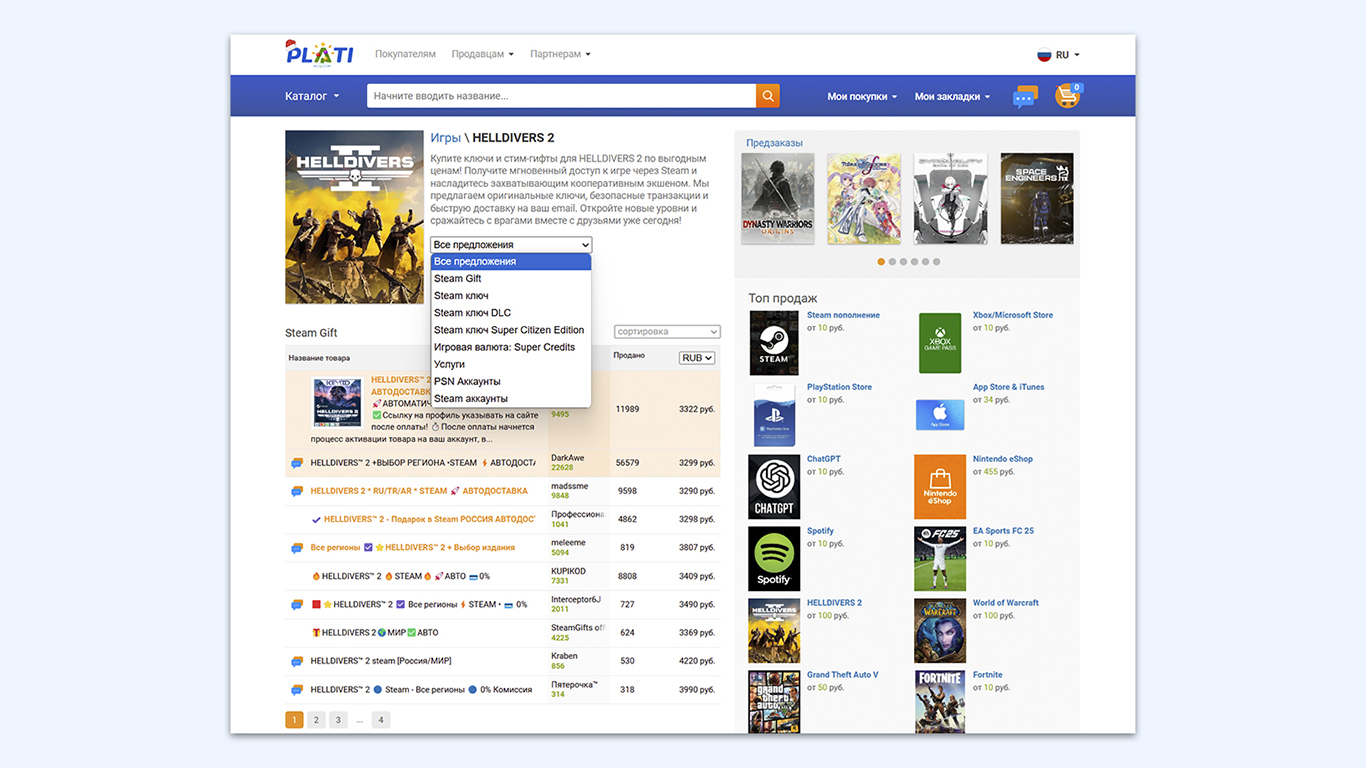Viewport: 1366px width, 768px height.
Task: Select Игровая валюта: Super Credits option
Action: coord(511,347)
